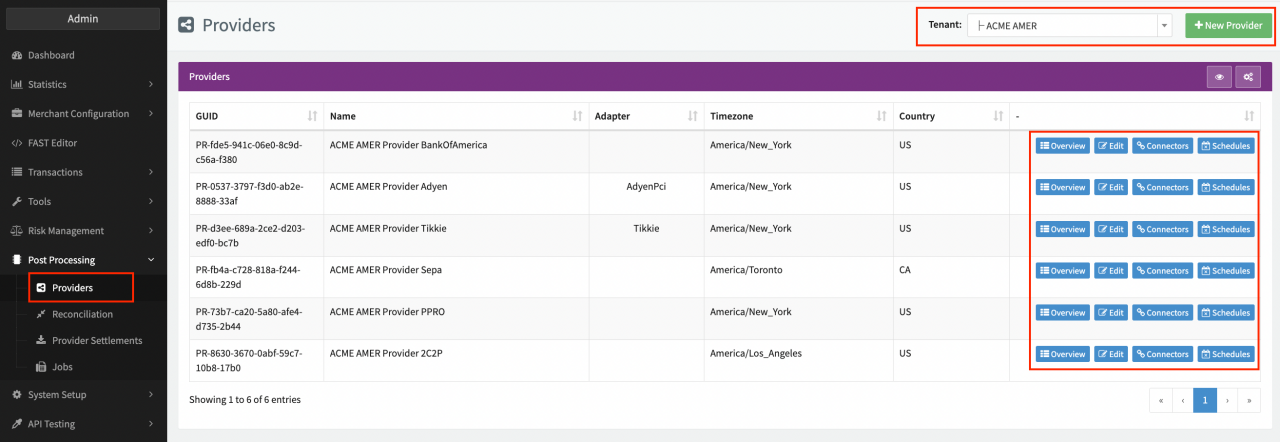Open Connectors for Provider Tikkie
This screenshot has width=1280, height=442.
(x=1162, y=229)
